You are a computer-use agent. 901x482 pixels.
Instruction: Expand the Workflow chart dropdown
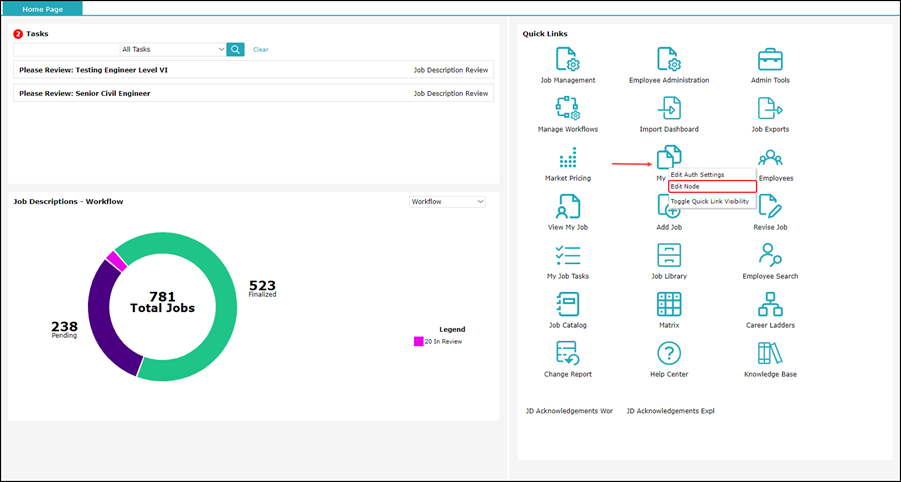(x=447, y=202)
